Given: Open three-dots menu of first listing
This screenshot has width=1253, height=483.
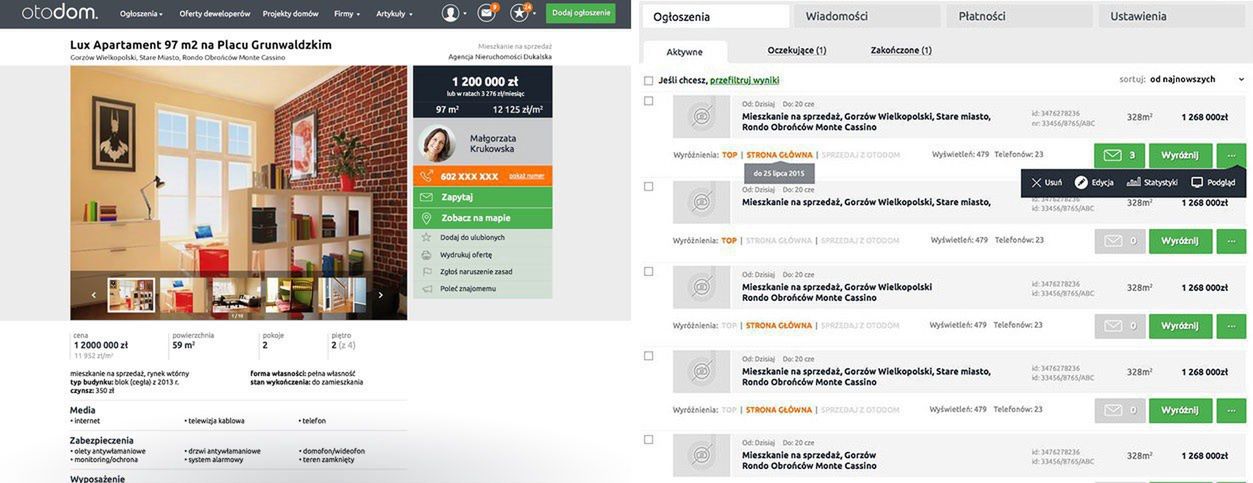Looking at the screenshot, I should point(1231,156).
